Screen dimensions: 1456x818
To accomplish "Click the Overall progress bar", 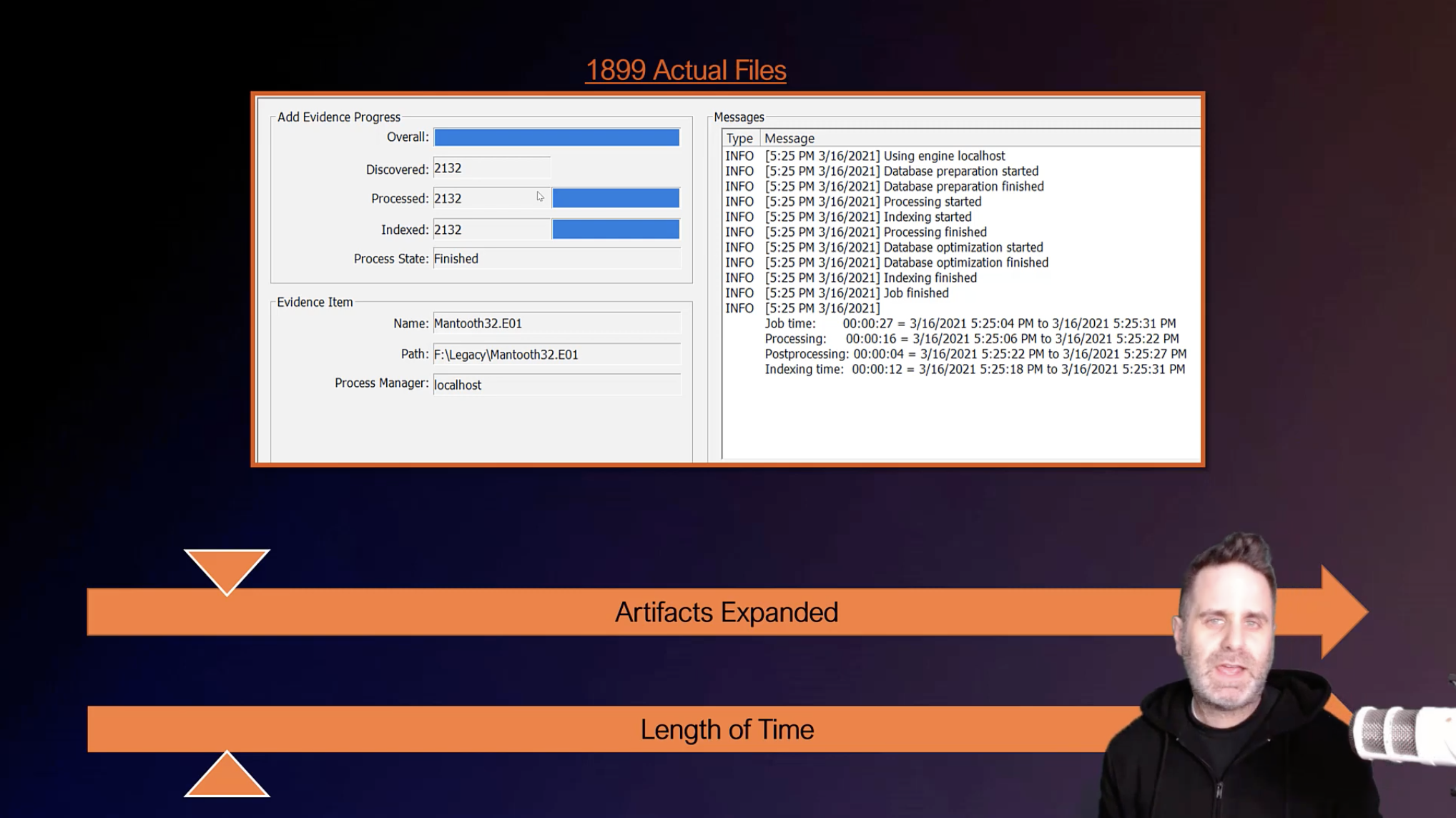I will (x=556, y=136).
